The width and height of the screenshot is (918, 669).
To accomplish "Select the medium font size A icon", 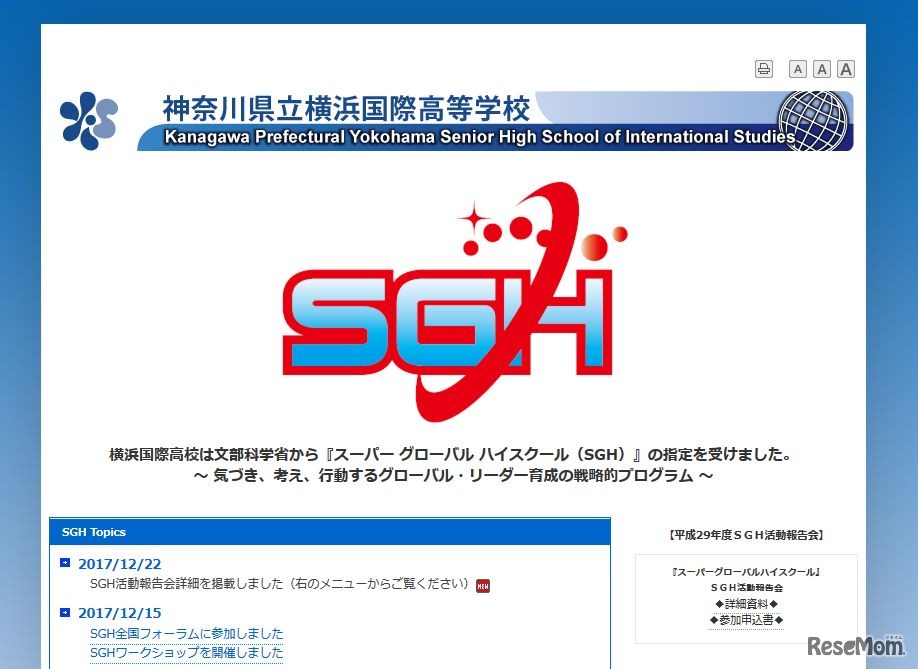I will (x=821, y=68).
